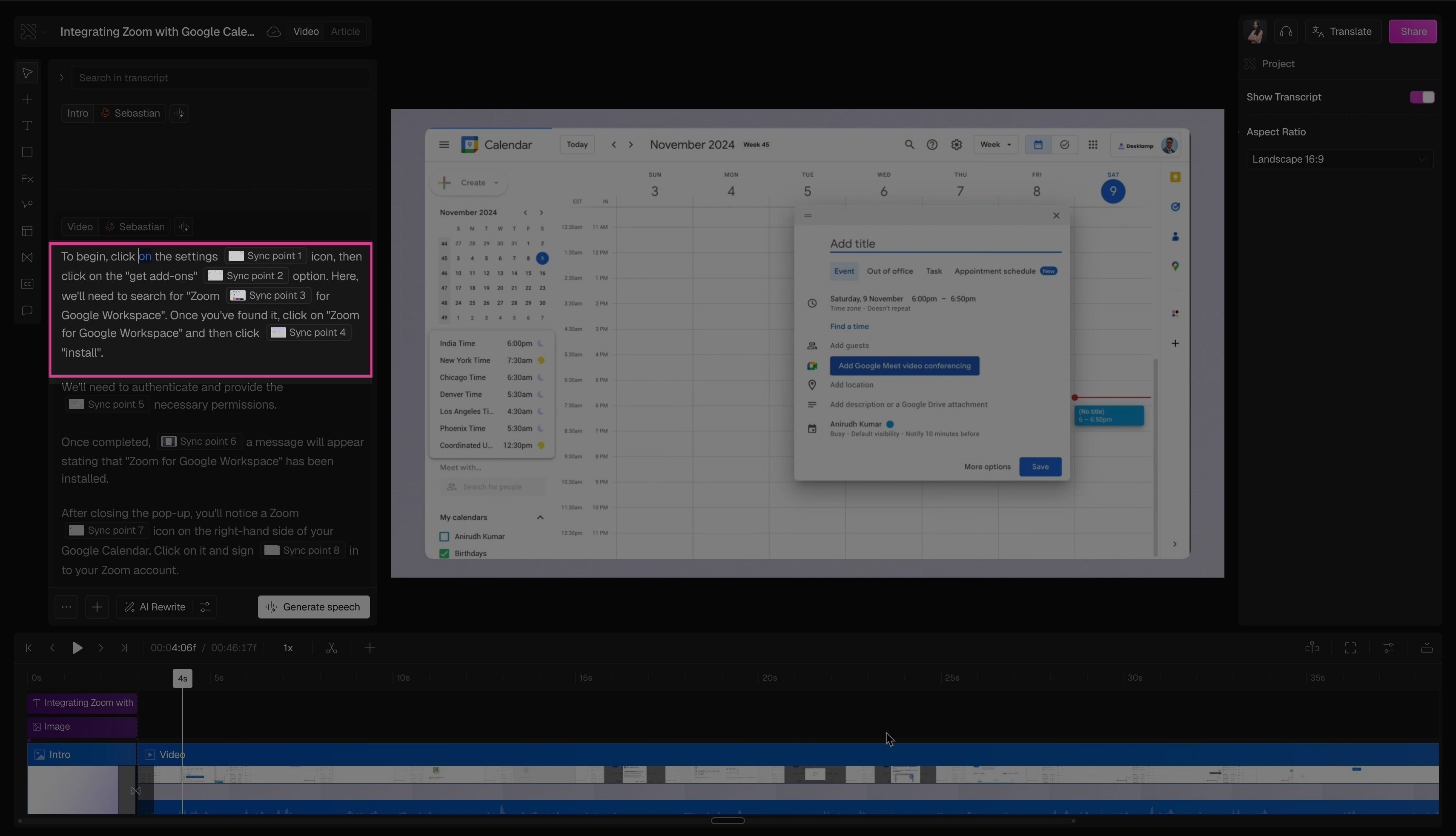The width and height of the screenshot is (1456, 836).
Task: Select the Text tool in sidebar
Action: tap(27, 126)
